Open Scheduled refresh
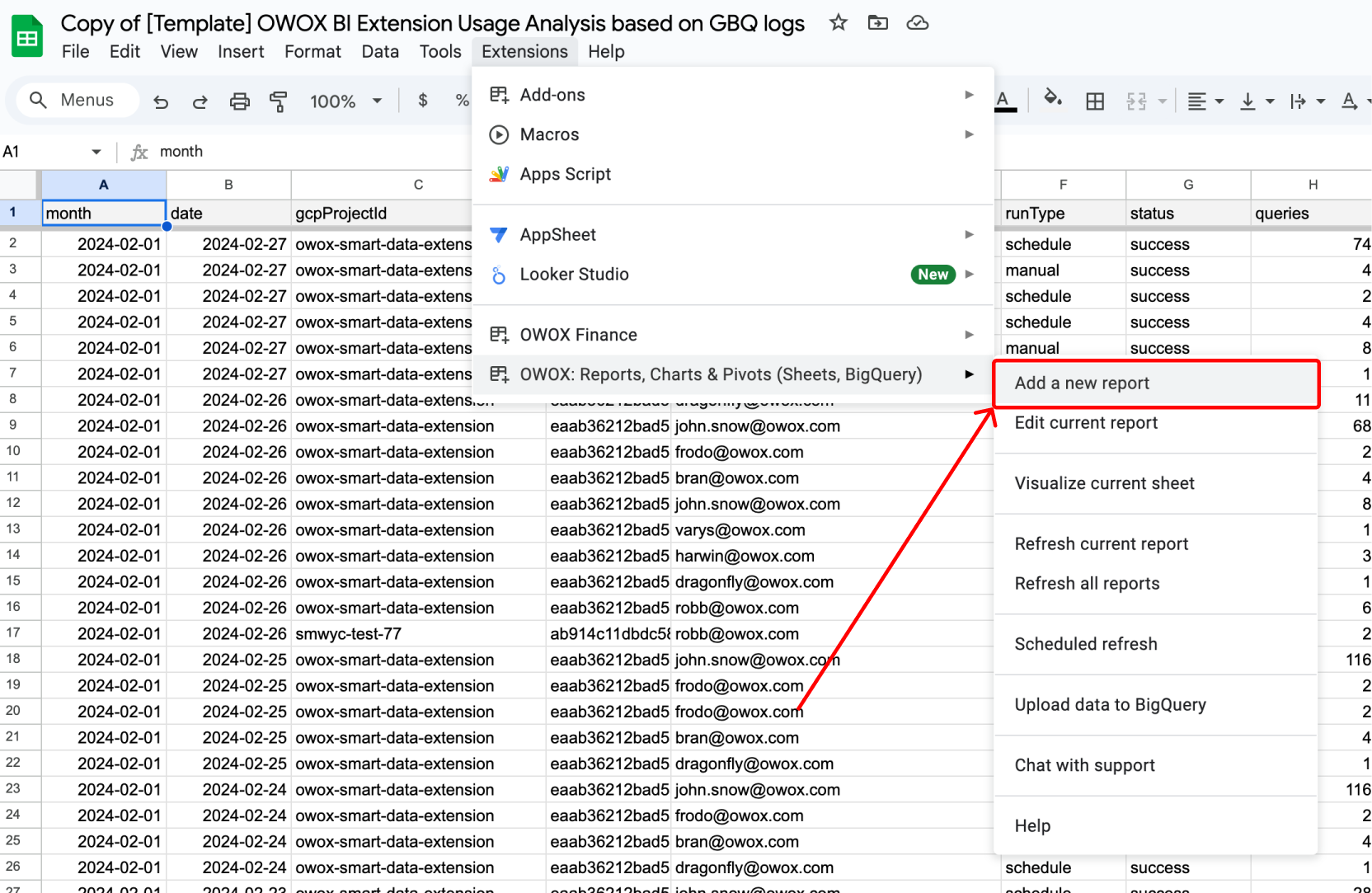Screen dimensions: 1372x893 (x=1156, y=644)
